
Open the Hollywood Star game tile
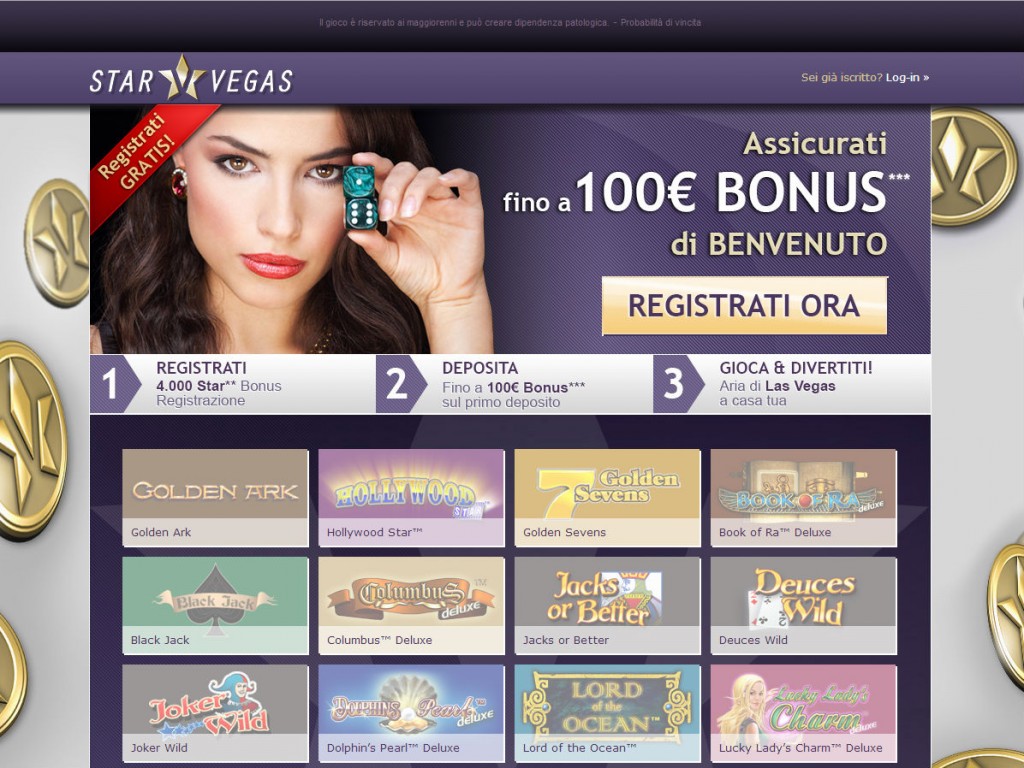[x=411, y=498]
